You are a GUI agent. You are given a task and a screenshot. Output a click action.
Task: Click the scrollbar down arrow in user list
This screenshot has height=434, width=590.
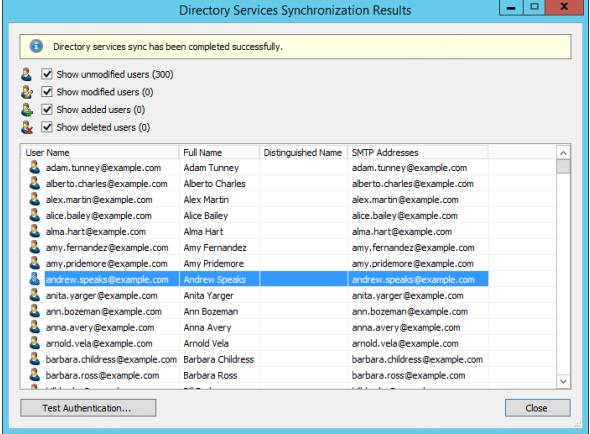pos(563,381)
